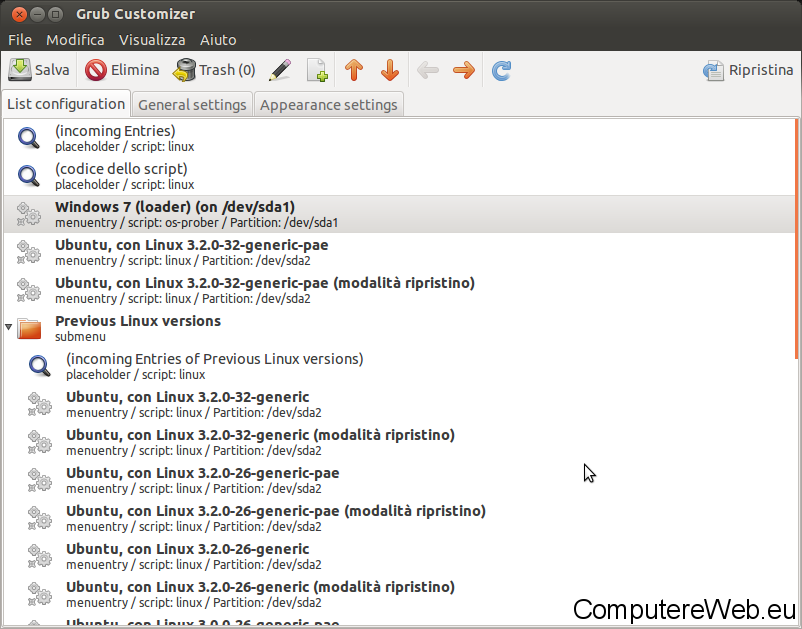
Task: Click the orange vertical scrollbar thumb
Action: (x=797, y=238)
